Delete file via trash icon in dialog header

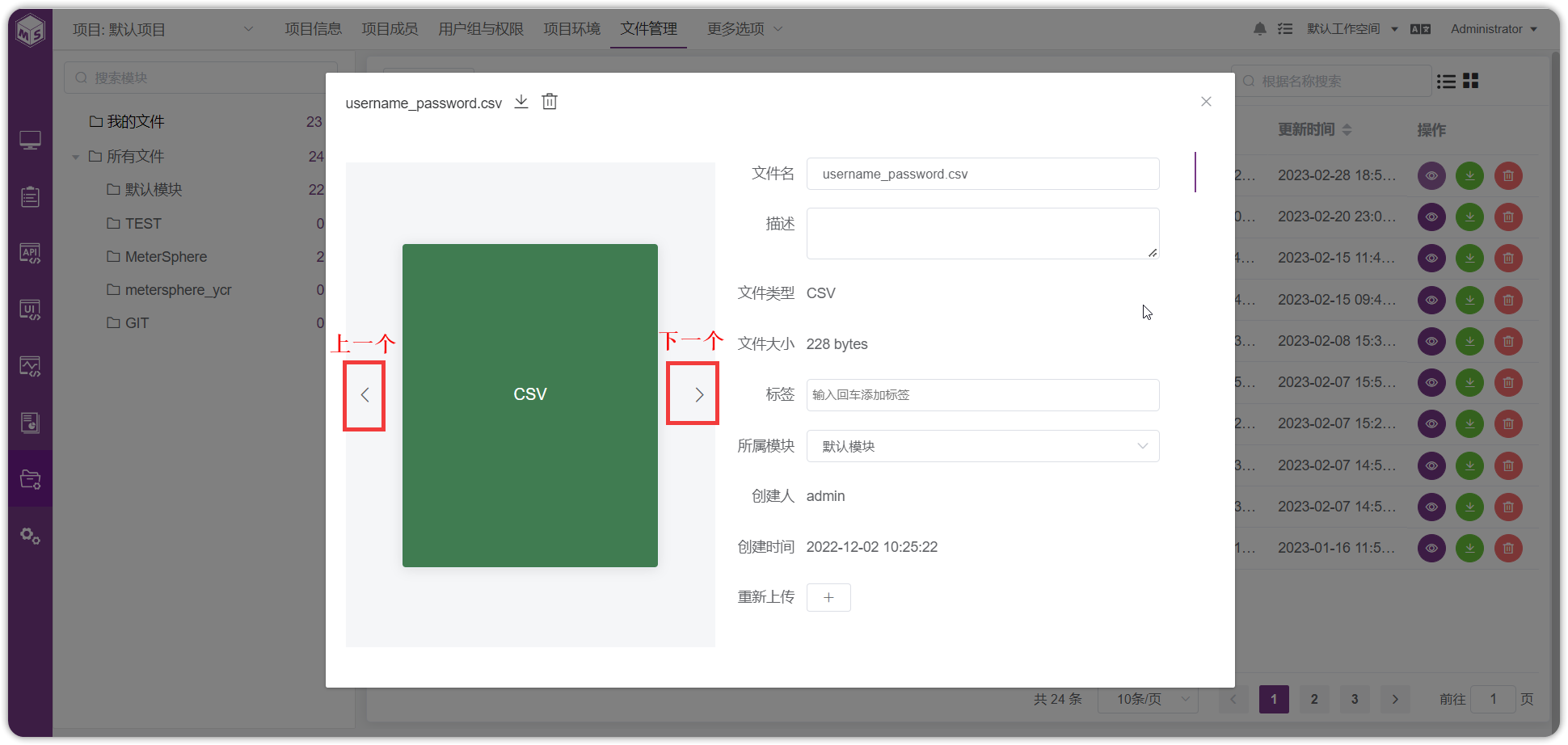550,102
